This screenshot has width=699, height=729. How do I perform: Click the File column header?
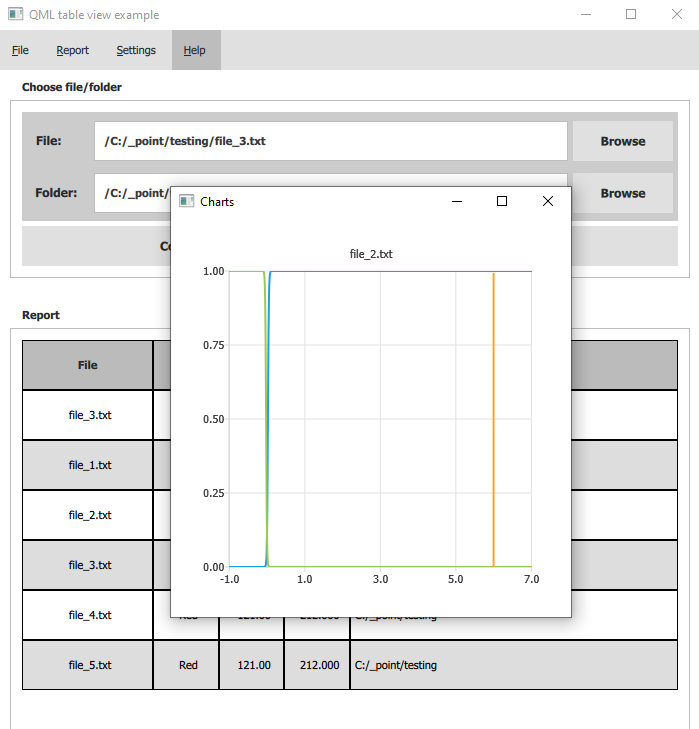88,365
